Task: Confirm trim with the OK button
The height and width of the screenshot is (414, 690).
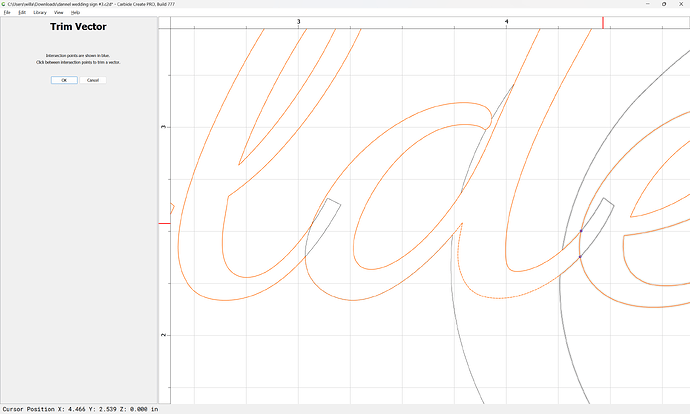Action: (x=64, y=80)
